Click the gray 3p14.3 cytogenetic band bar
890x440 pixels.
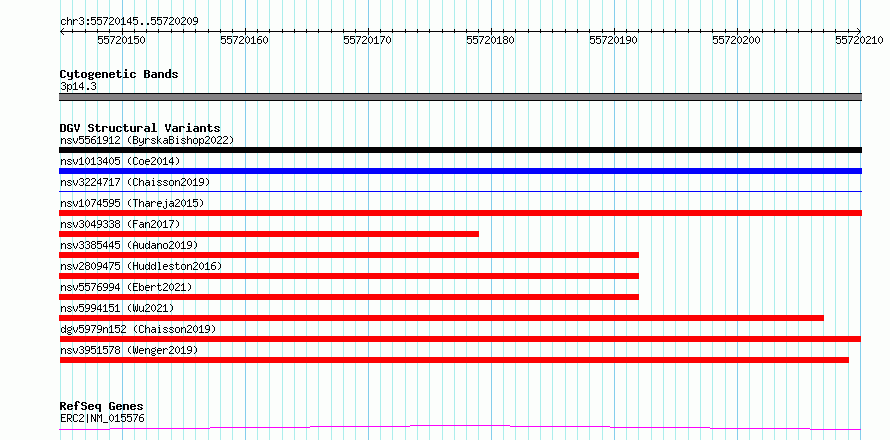coord(460,97)
